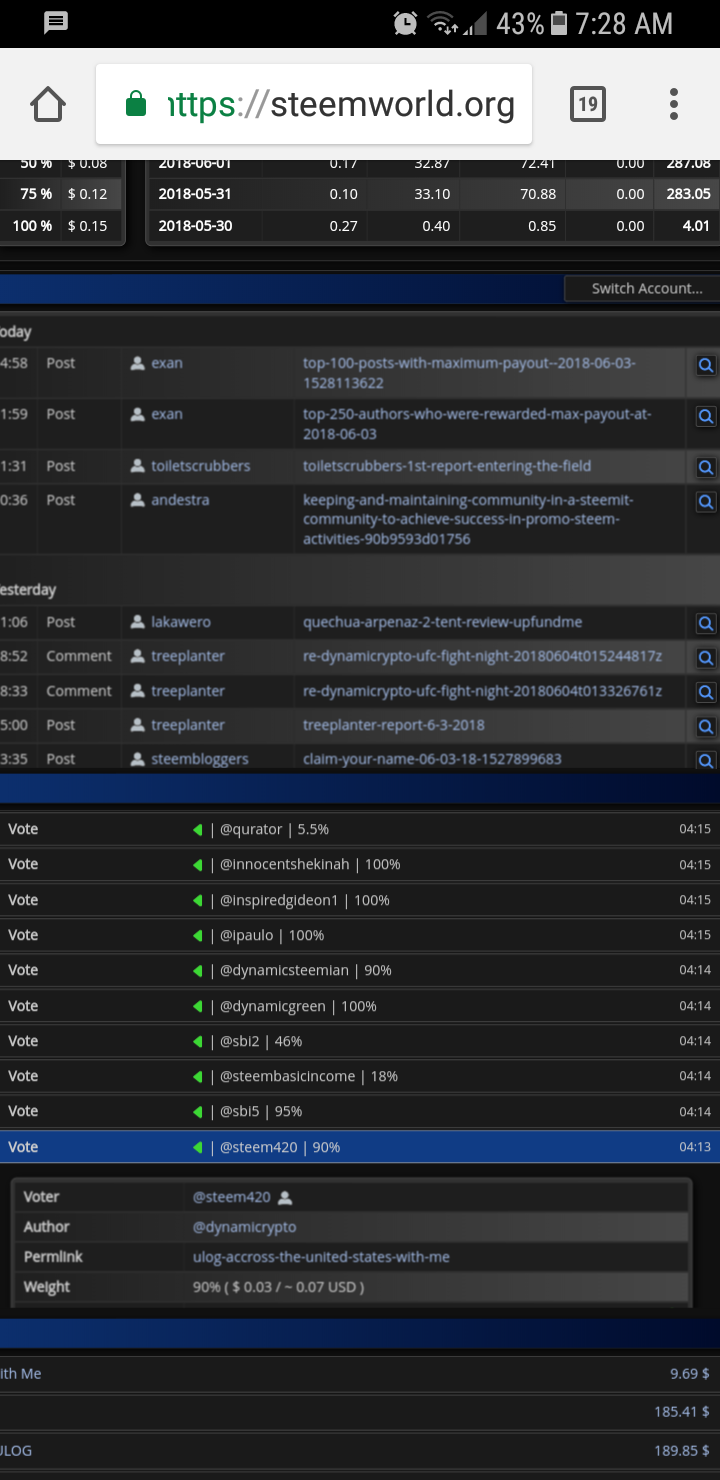Click author name toiletscrubbers
The image size is (720, 1480).
point(201,466)
